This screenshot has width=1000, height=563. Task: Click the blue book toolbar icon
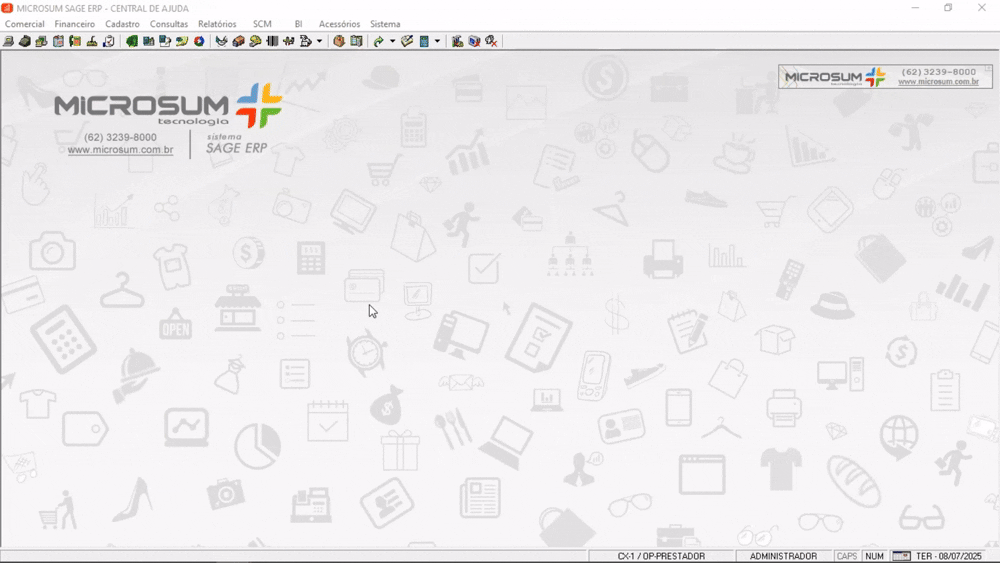(x=58, y=41)
